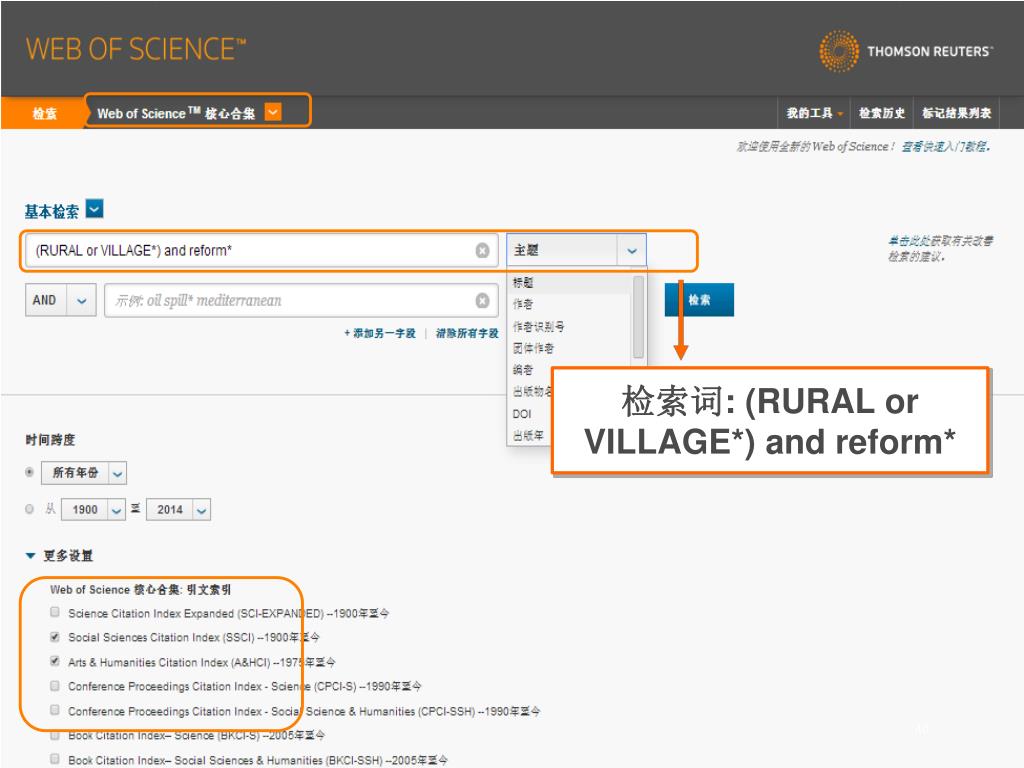Choose 团体作者 in the field list
The width and height of the screenshot is (1024, 768).
pyautogui.click(x=533, y=347)
